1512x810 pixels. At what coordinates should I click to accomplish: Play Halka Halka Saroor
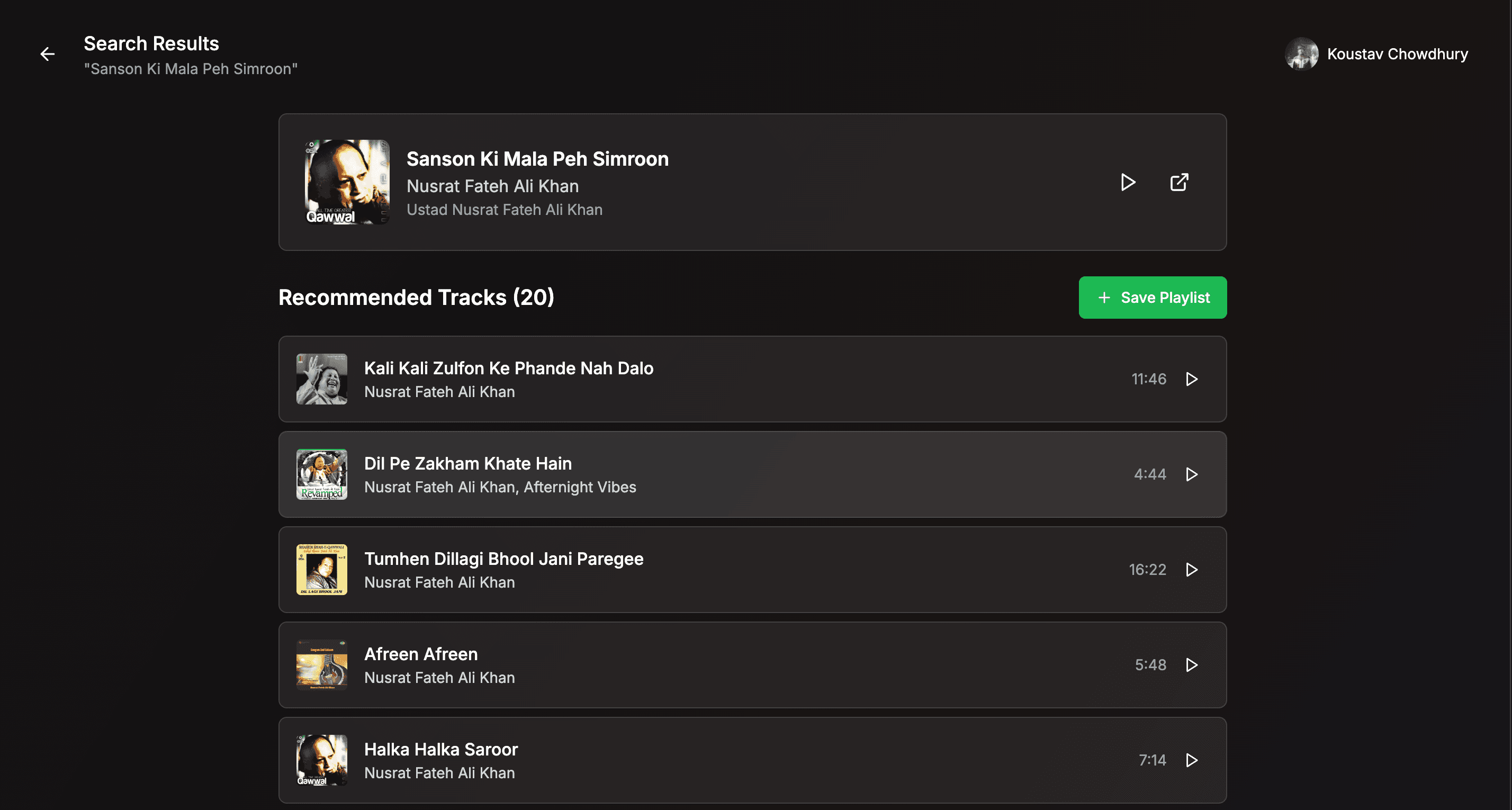pos(1192,760)
